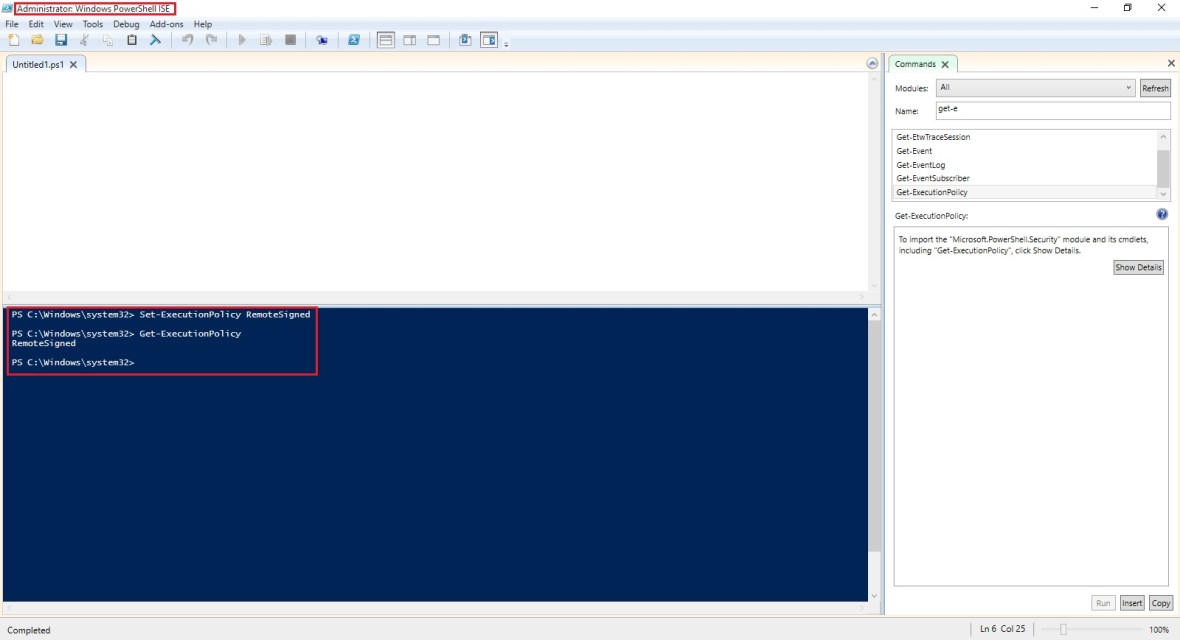Image resolution: width=1180 pixels, height=640 pixels.
Task: Create a new script with the New icon
Action: pyautogui.click(x=14, y=40)
